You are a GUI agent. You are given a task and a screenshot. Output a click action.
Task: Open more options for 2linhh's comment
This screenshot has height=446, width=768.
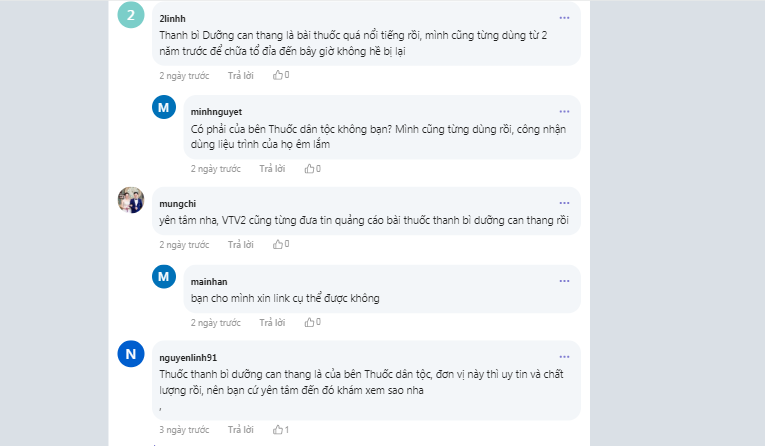pyautogui.click(x=564, y=18)
